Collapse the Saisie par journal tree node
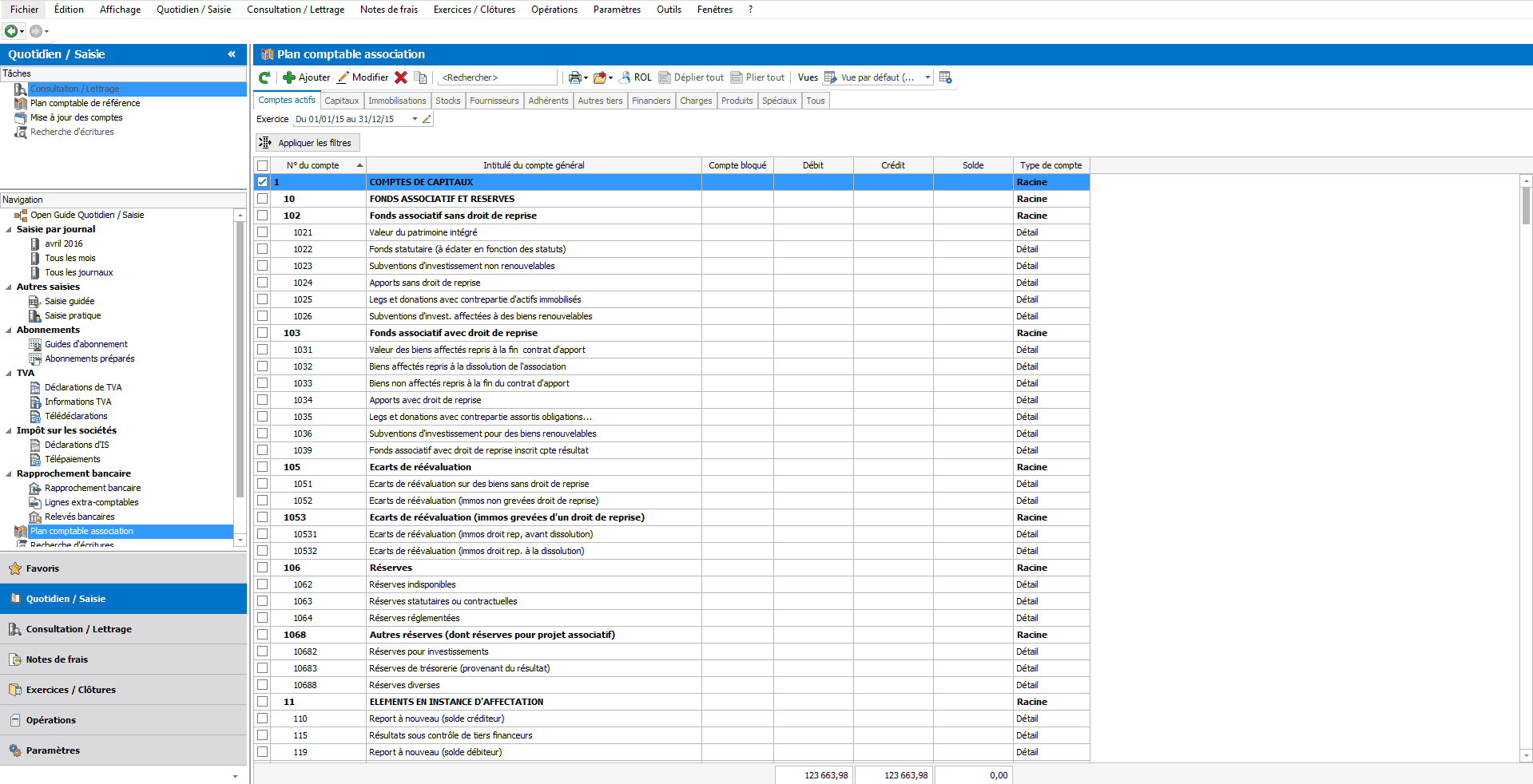This screenshot has height=784, width=1533. click(x=9, y=229)
